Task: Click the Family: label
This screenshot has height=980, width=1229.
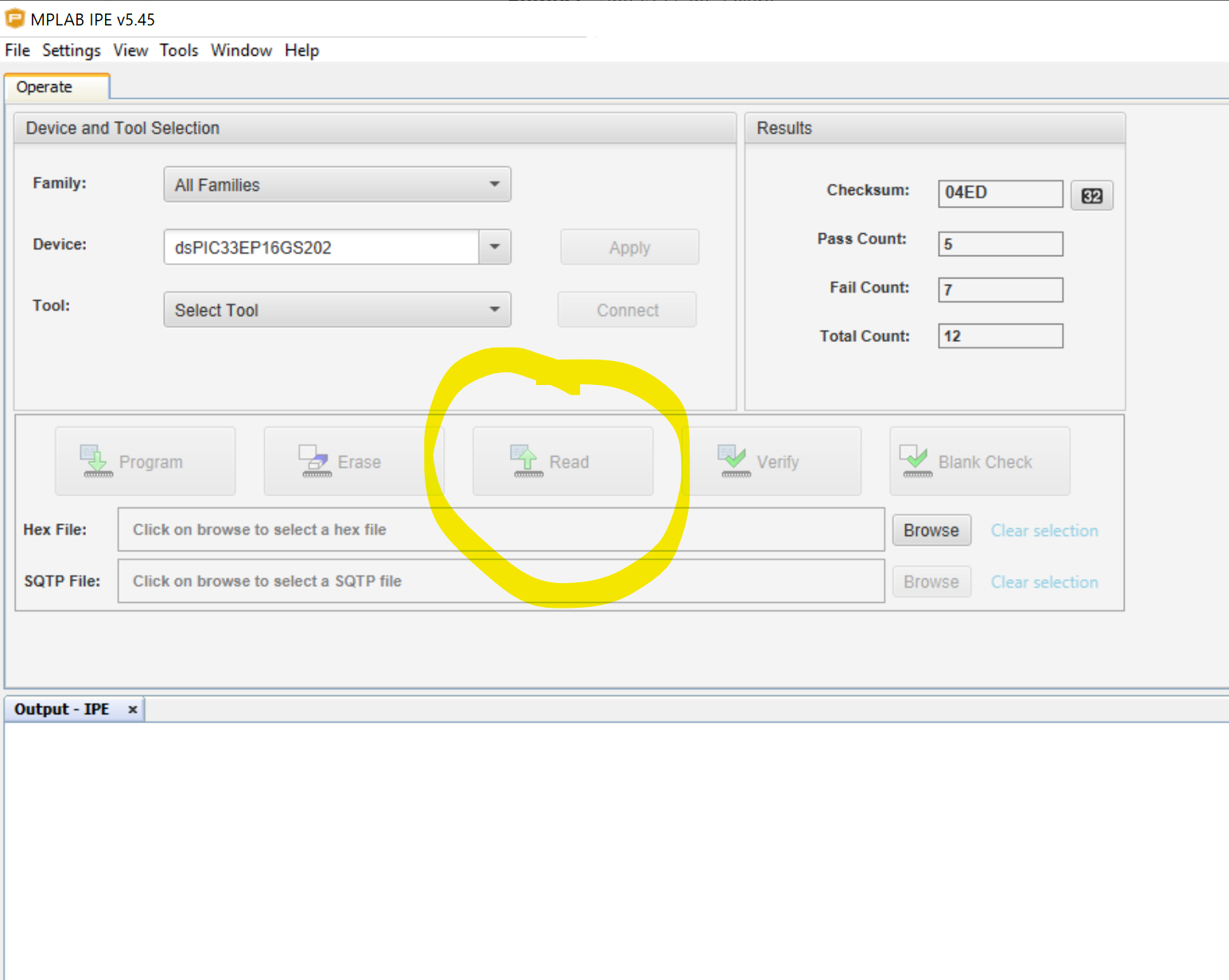Action: coord(60,183)
